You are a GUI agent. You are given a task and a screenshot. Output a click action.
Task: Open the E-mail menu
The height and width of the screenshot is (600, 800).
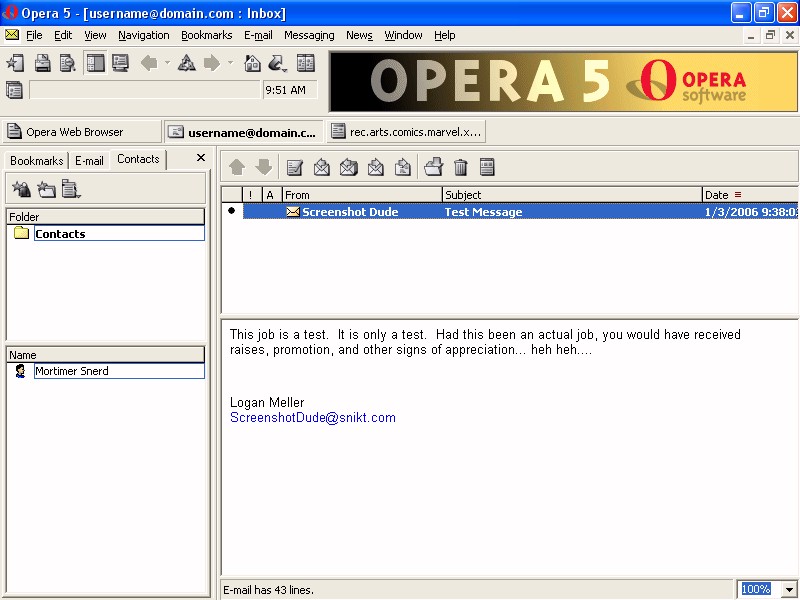pyautogui.click(x=258, y=35)
